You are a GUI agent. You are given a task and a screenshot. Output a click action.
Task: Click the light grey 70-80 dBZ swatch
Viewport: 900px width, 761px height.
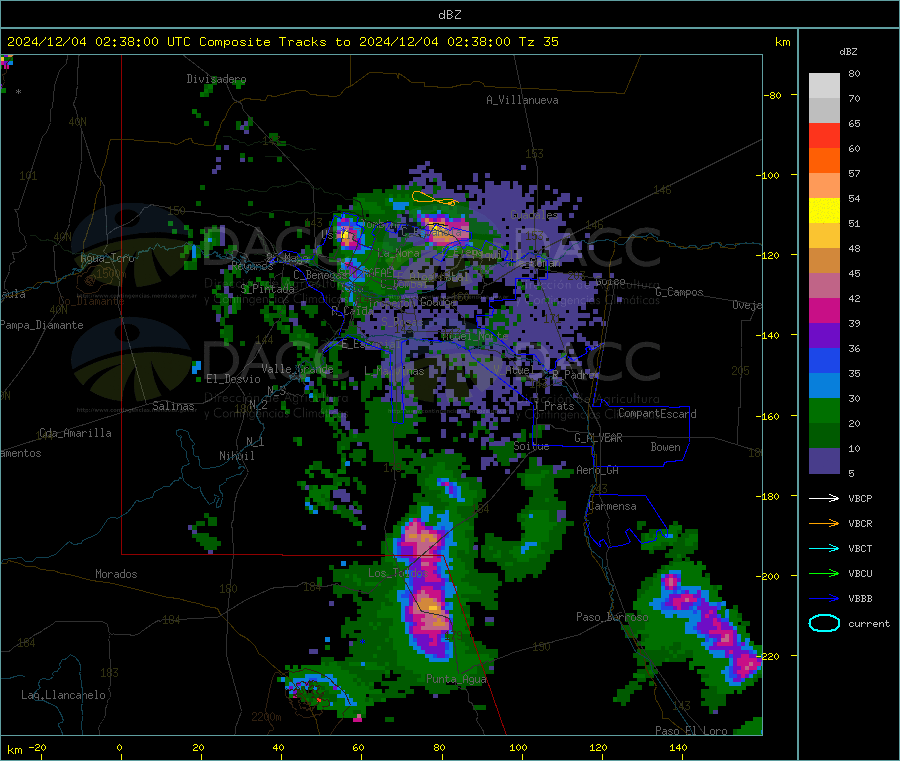[824, 86]
